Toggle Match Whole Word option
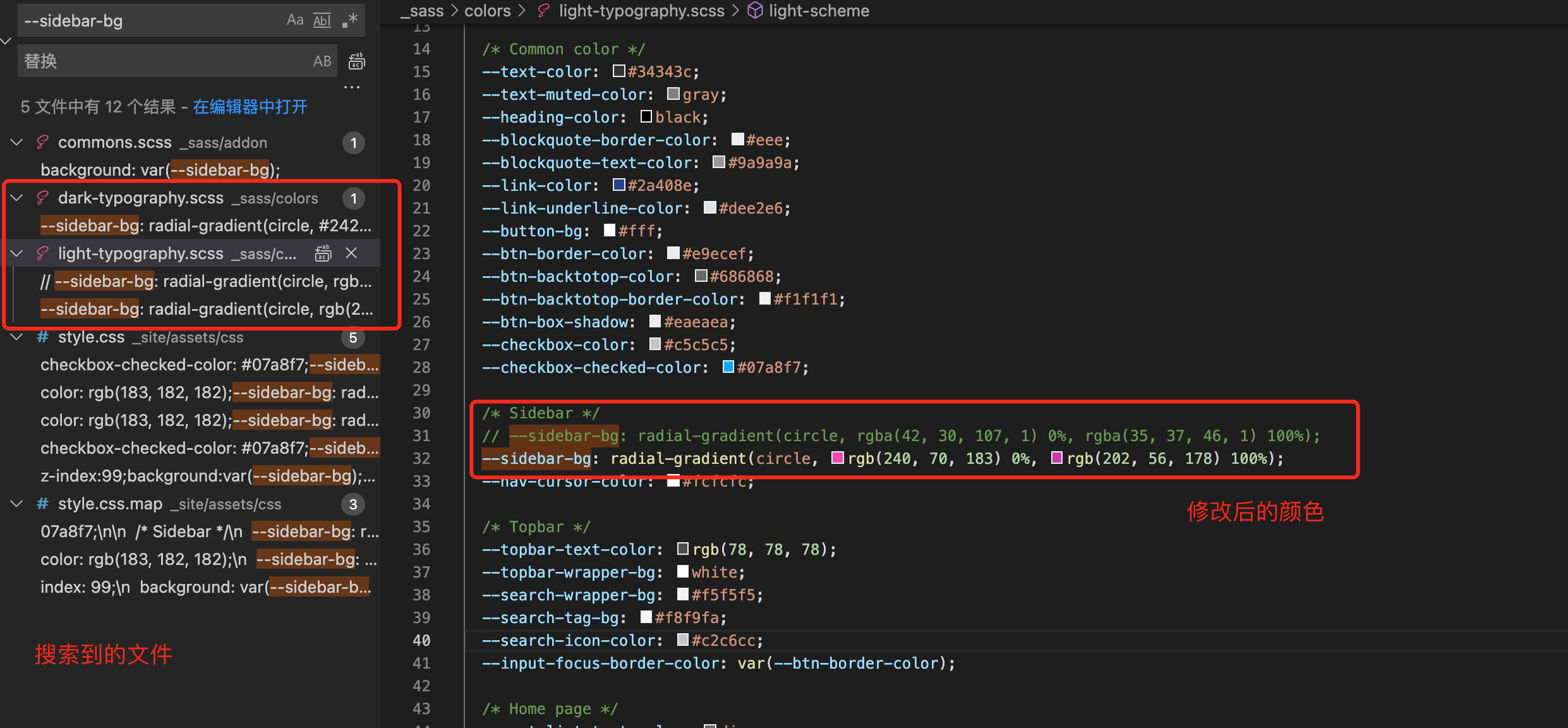This screenshot has width=1568, height=728. pos(322,20)
